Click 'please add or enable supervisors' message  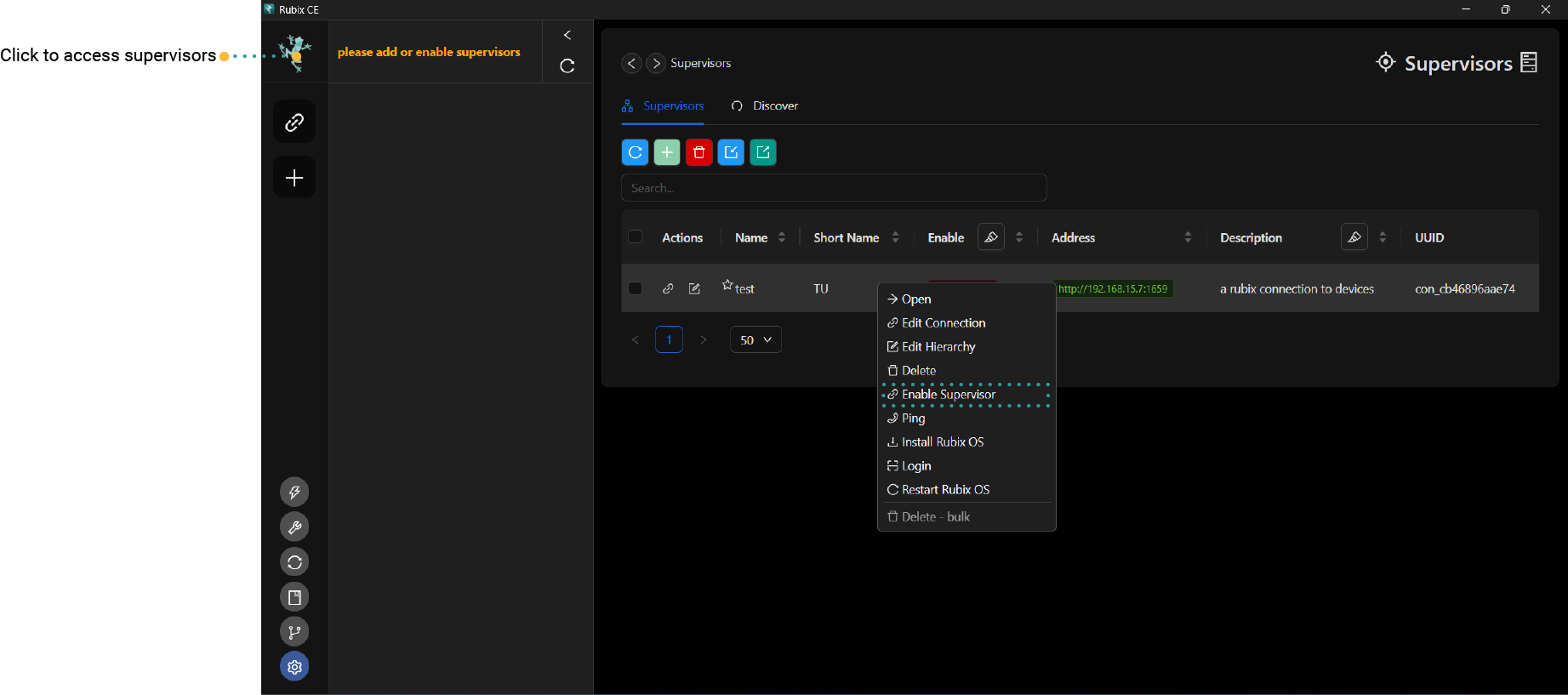pyautogui.click(x=429, y=52)
